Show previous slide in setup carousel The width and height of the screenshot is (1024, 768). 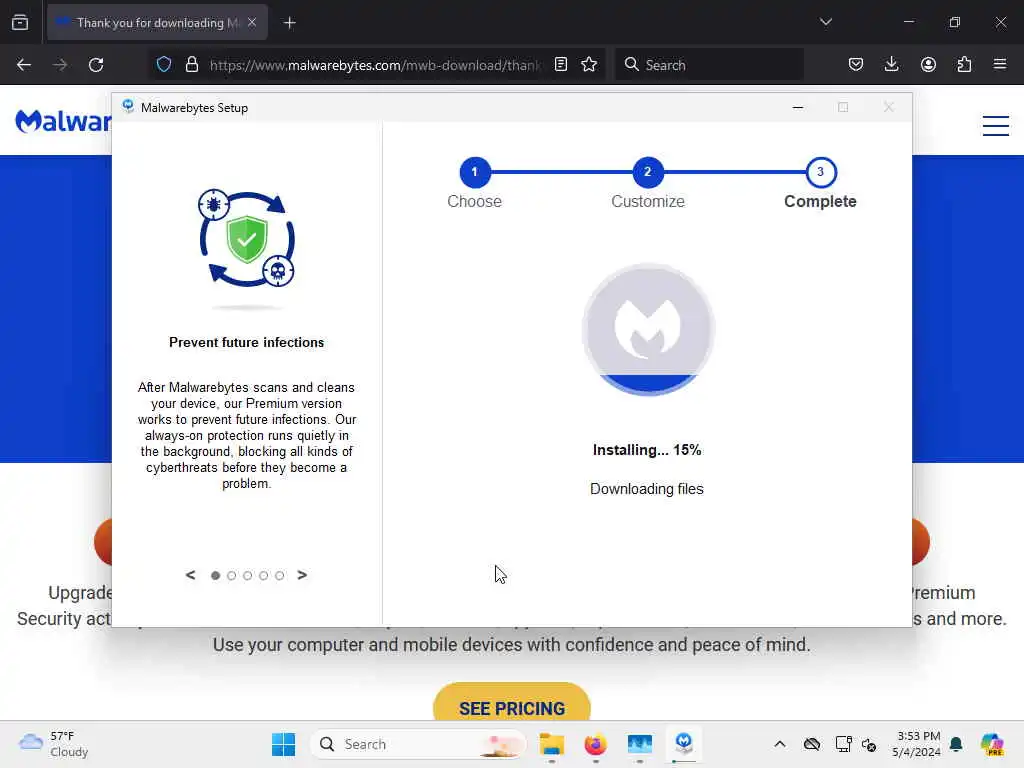(190, 575)
